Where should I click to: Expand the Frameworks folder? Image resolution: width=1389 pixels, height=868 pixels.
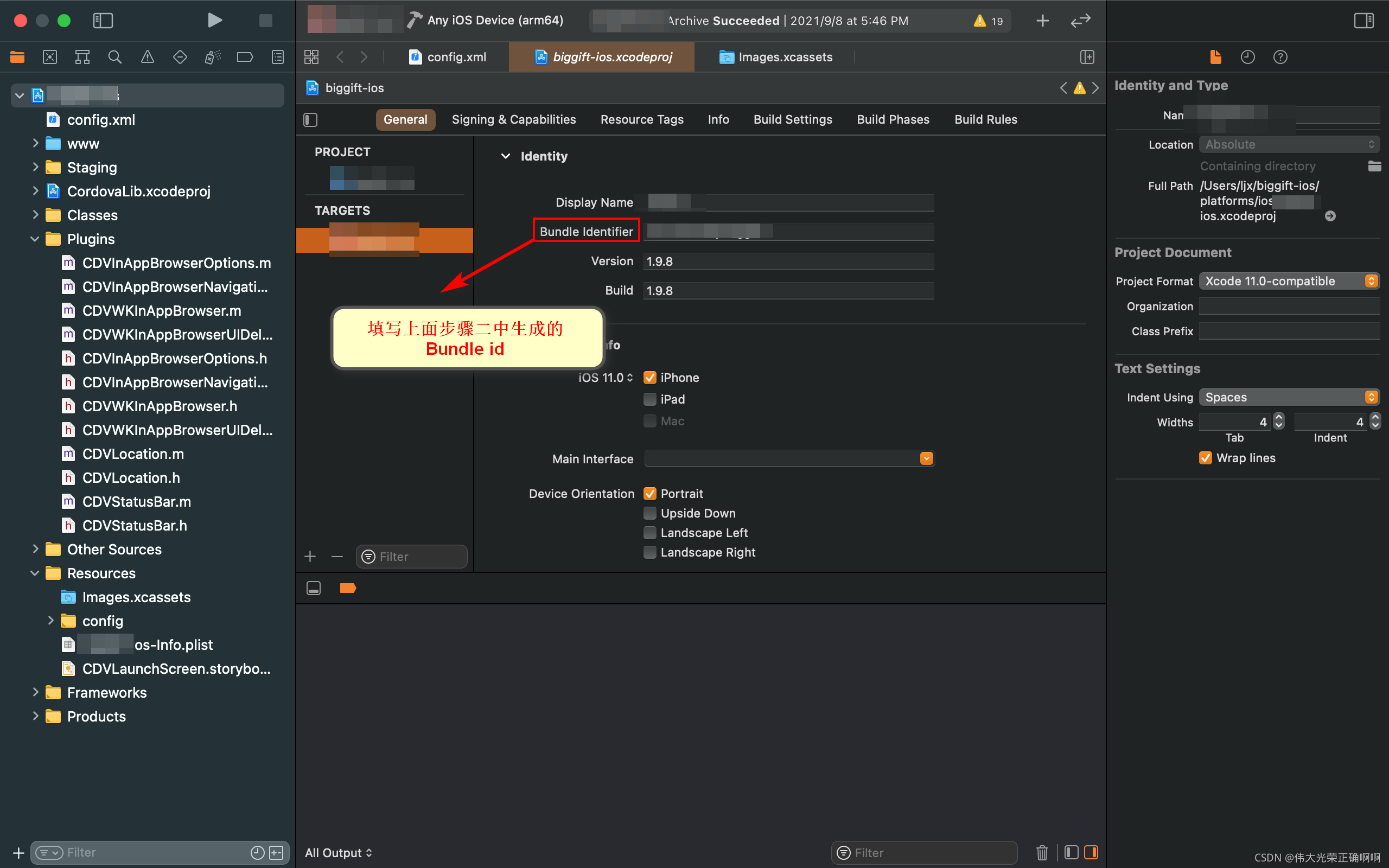[36, 692]
